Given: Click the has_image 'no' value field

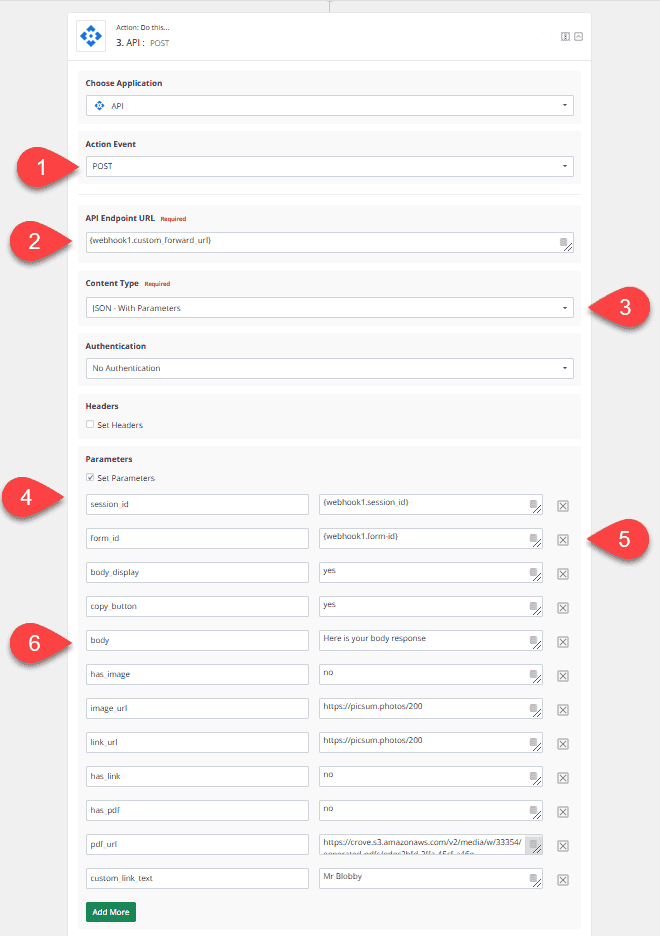Looking at the screenshot, I should pos(431,675).
